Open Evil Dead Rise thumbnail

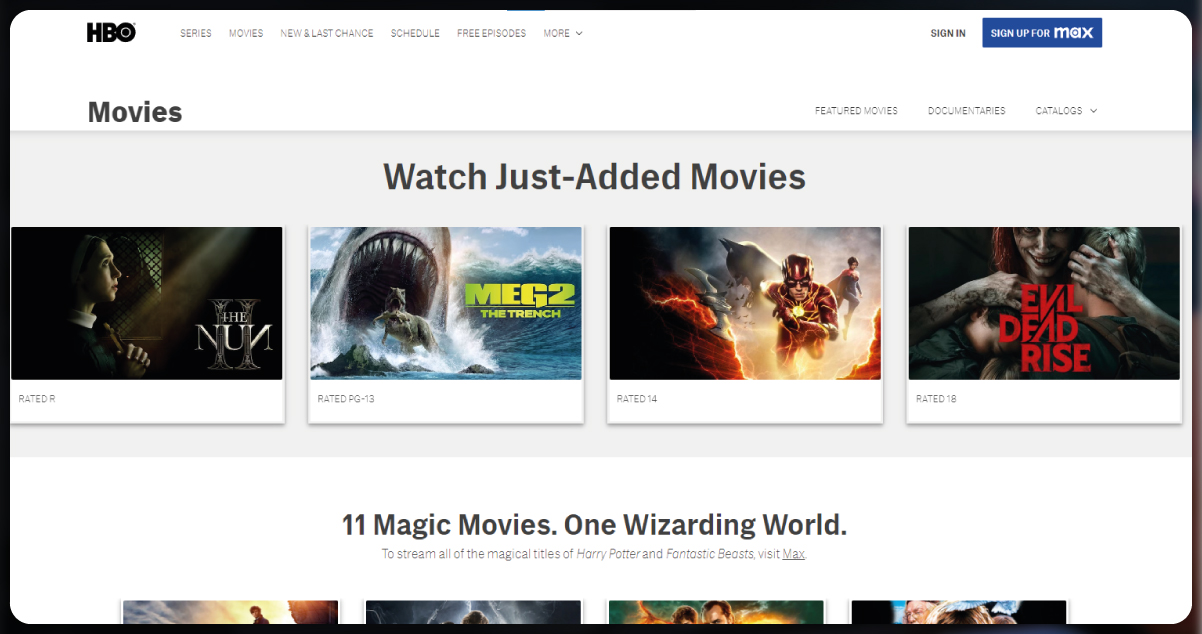[1044, 303]
